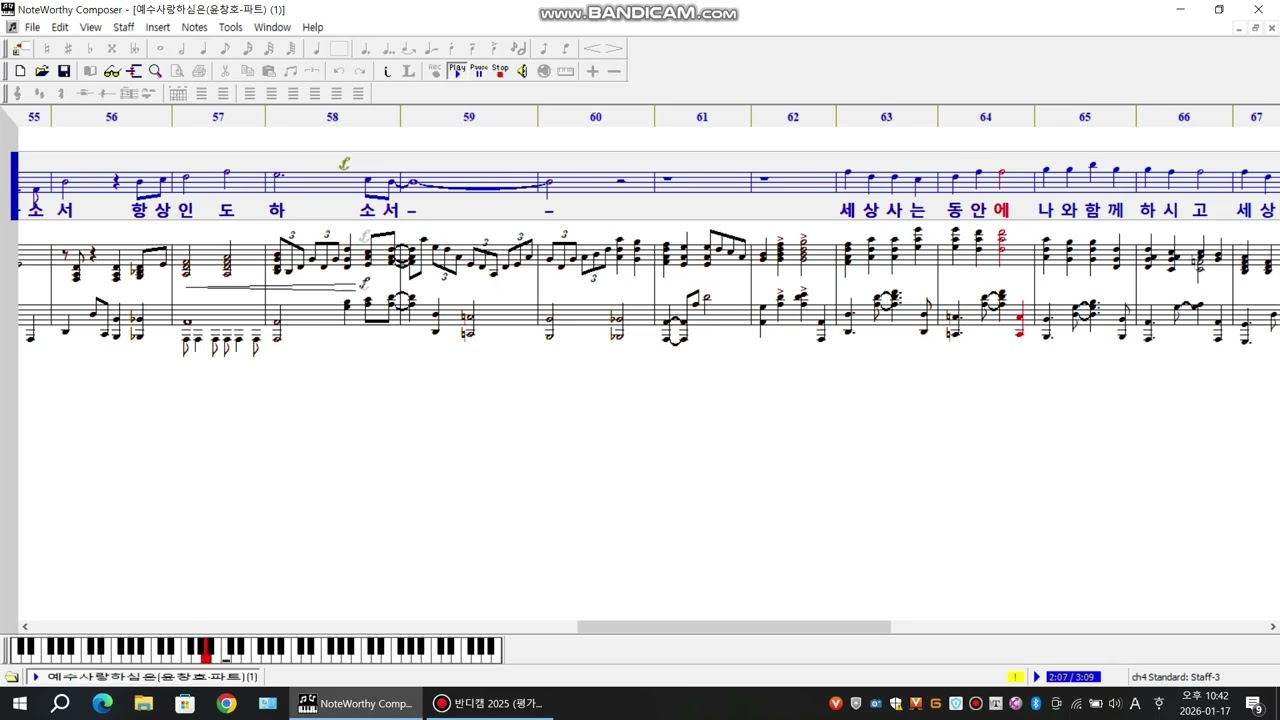The height and width of the screenshot is (720, 1280).
Task: Click the minus toolbar icon
Action: point(614,71)
